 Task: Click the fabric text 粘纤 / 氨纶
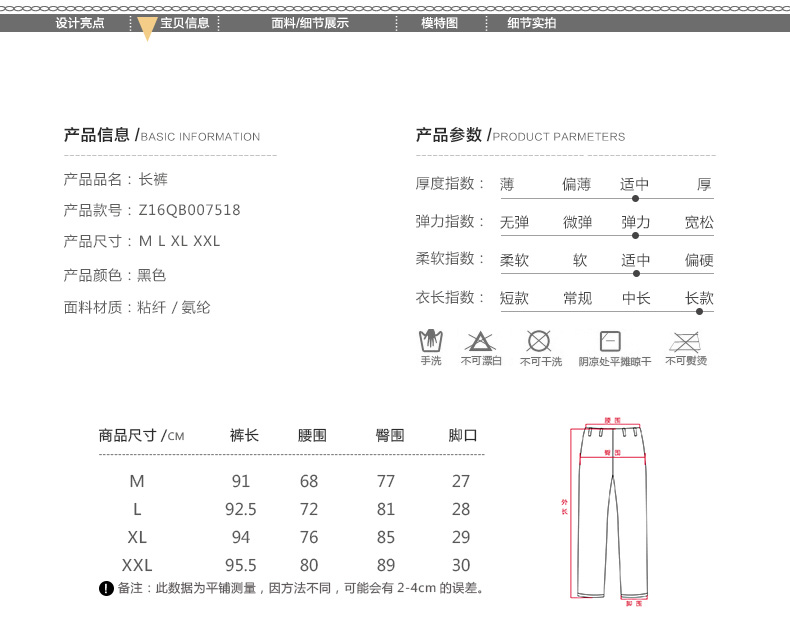click(173, 307)
